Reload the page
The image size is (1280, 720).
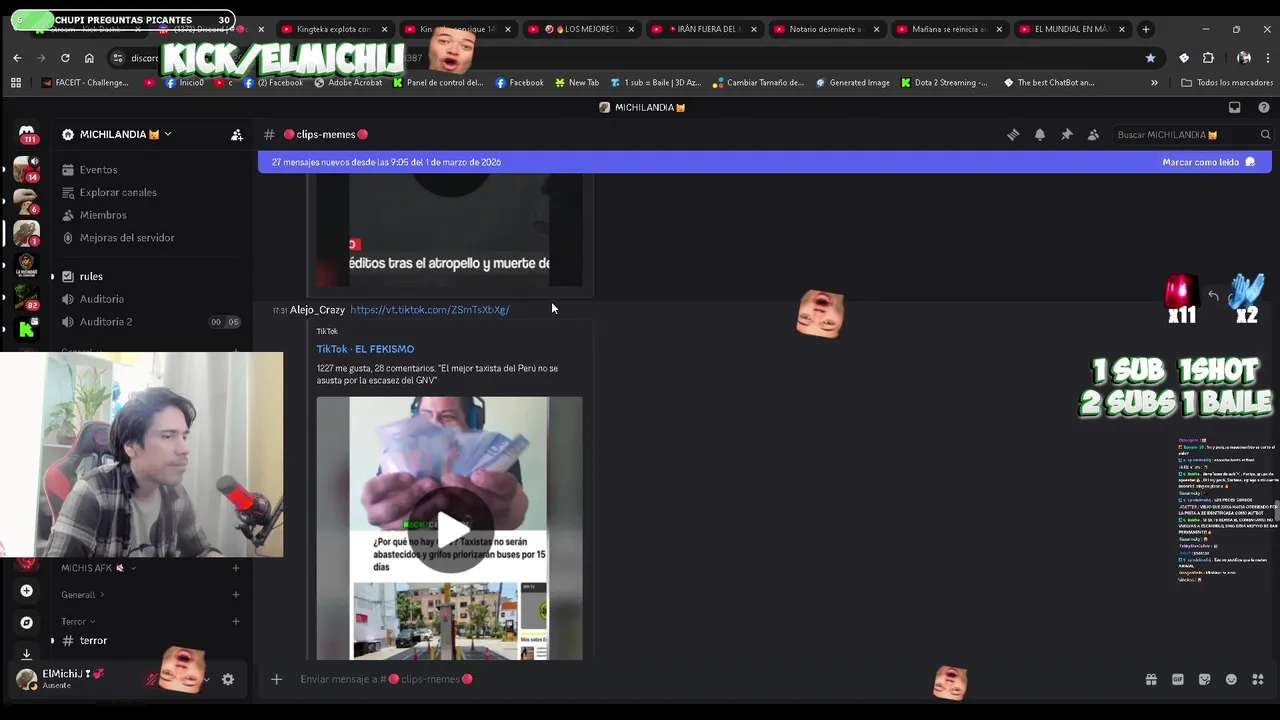pyautogui.click(x=65, y=58)
